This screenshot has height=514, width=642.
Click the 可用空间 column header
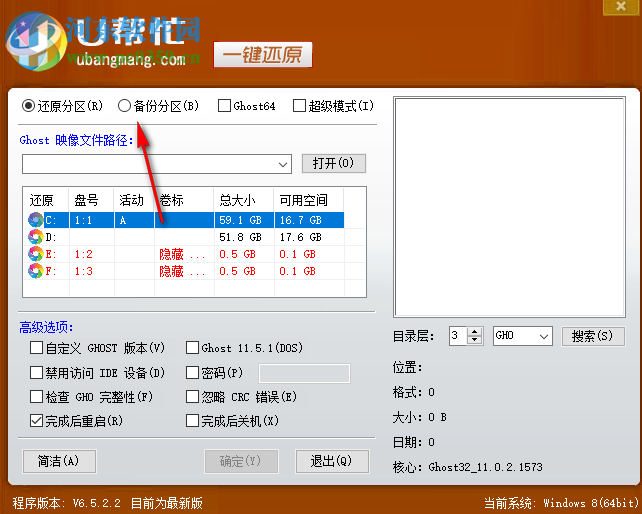click(x=309, y=200)
